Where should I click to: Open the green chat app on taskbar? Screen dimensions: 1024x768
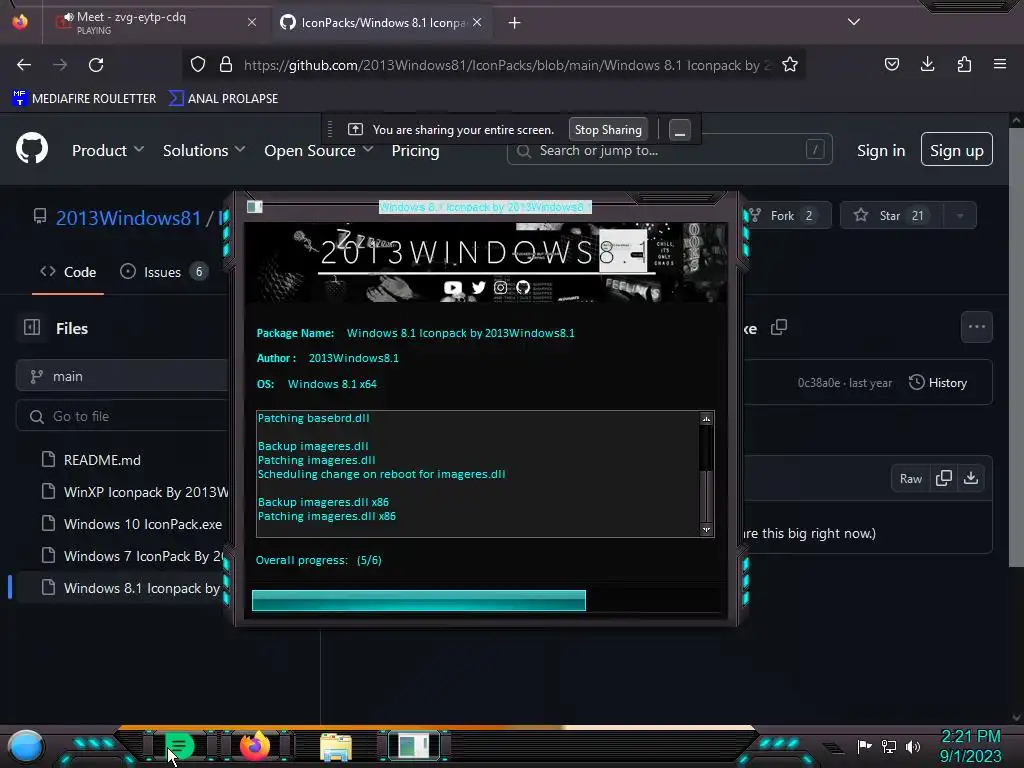[179, 746]
